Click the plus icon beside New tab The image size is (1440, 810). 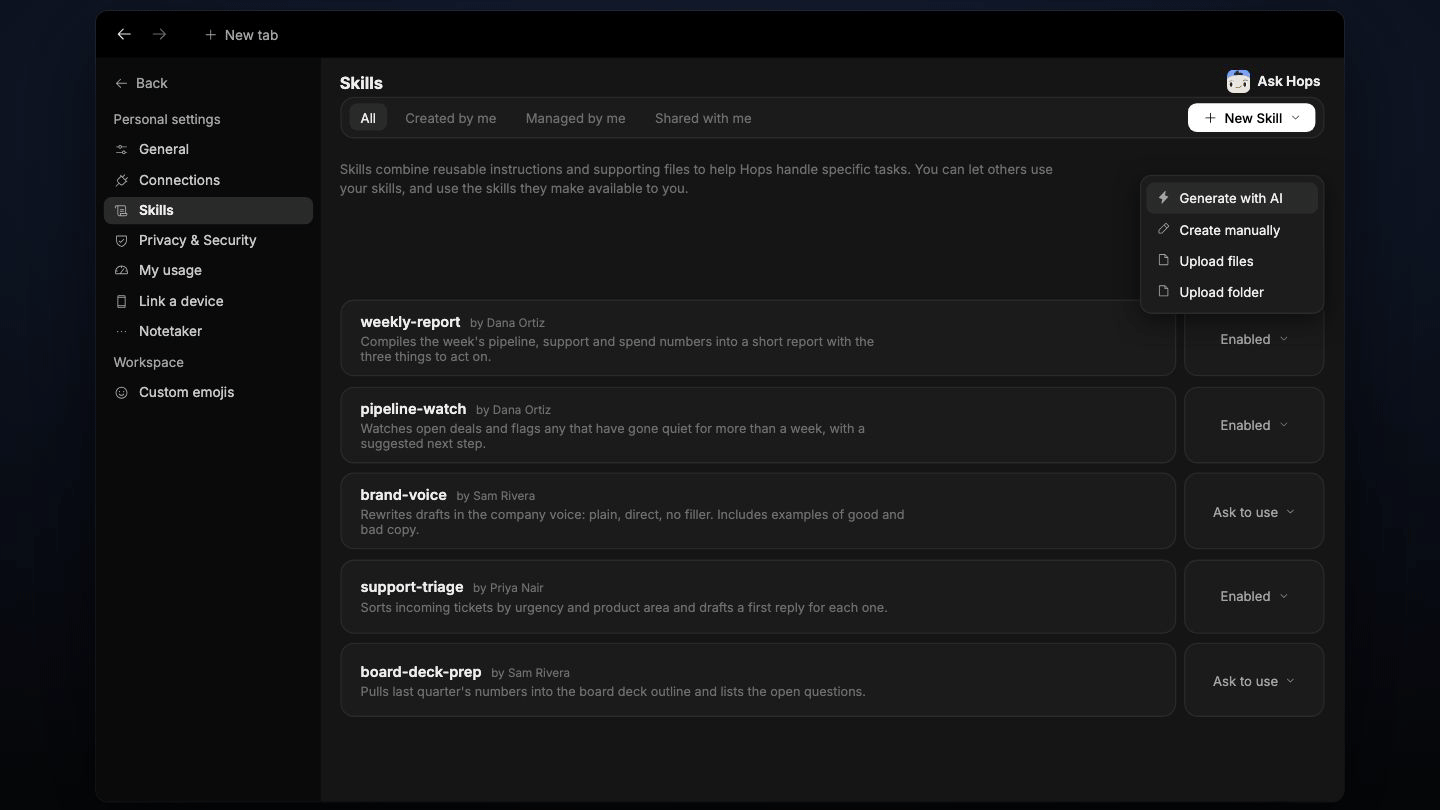point(210,35)
